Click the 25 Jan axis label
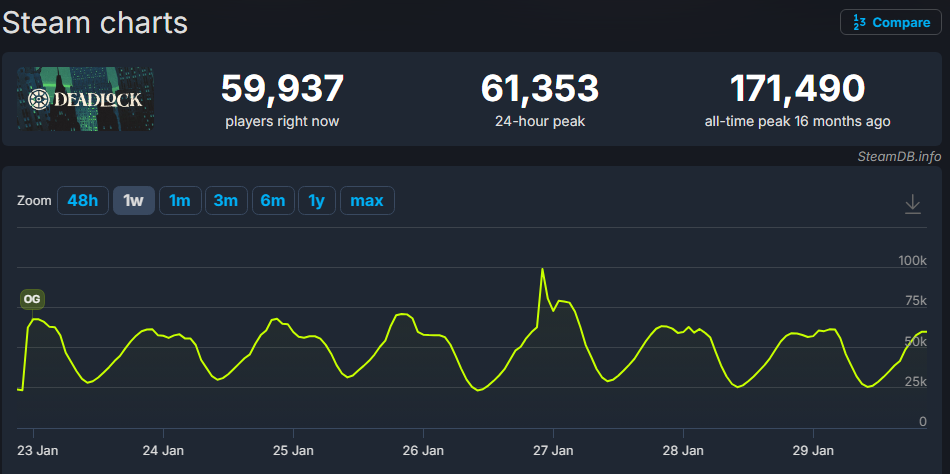950x474 pixels. (293, 451)
